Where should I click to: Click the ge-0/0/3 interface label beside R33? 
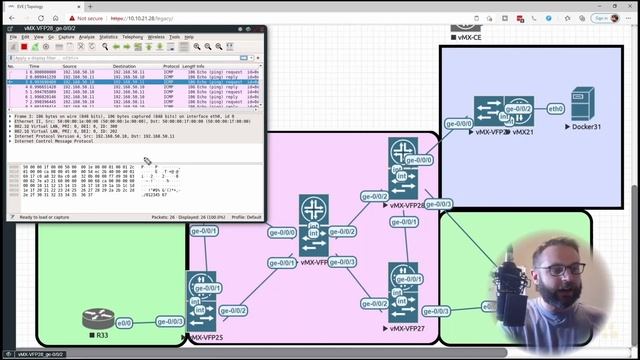click(170, 322)
